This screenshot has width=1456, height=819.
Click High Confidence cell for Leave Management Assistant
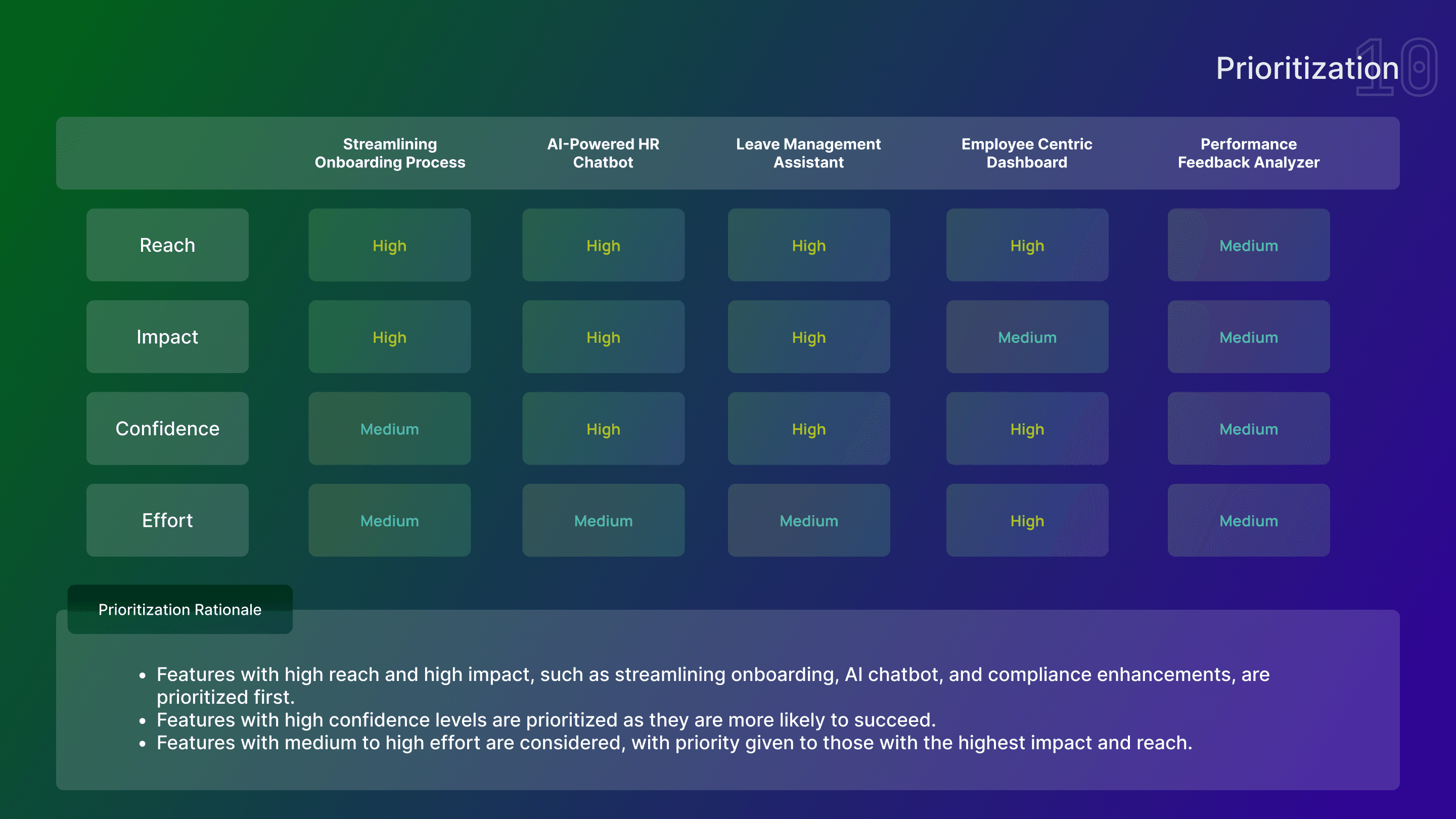click(808, 429)
